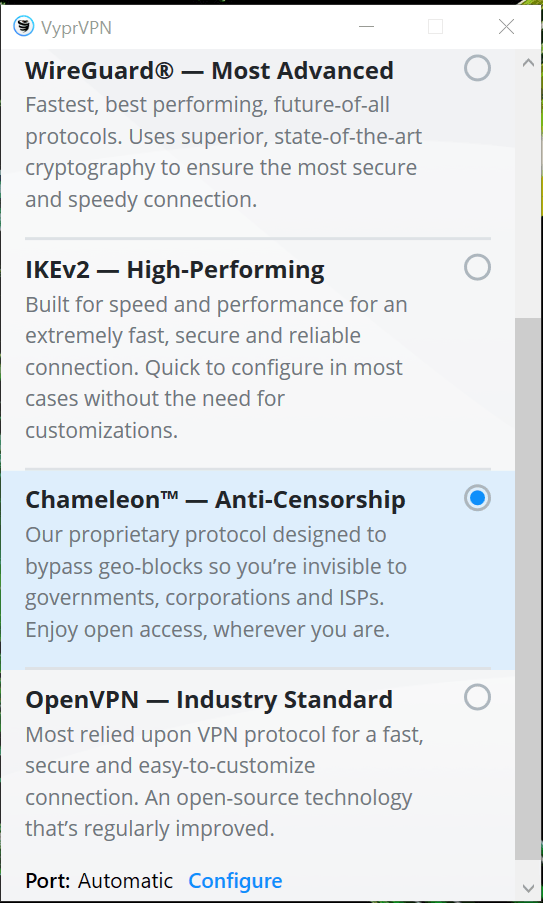Click the scrollbar up arrow

tap(528, 63)
